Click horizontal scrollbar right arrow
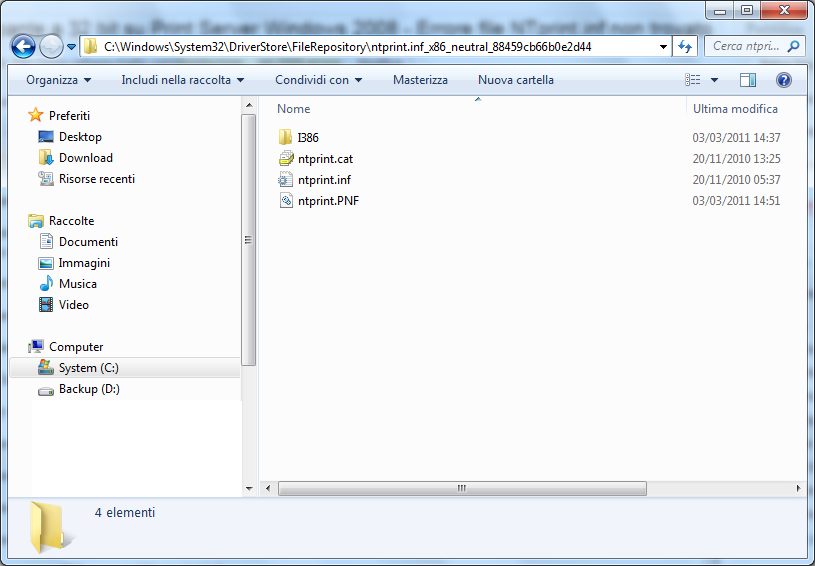 click(x=798, y=488)
